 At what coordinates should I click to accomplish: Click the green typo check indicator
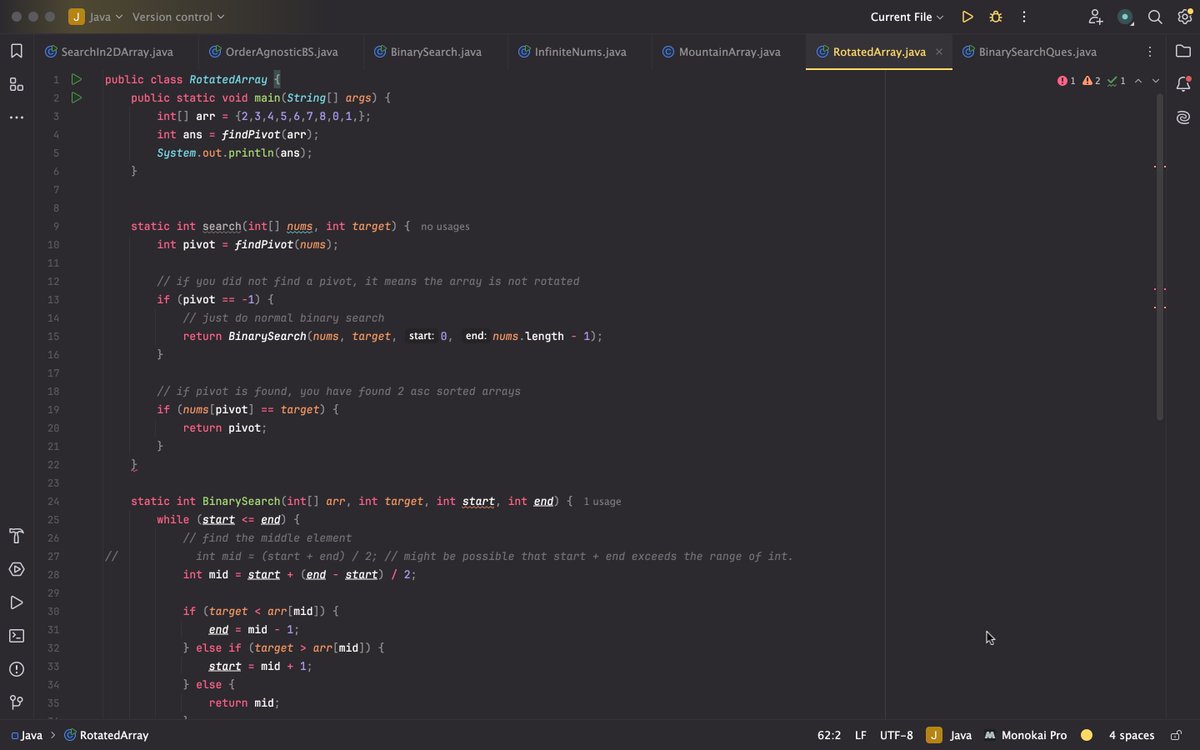click(1116, 81)
